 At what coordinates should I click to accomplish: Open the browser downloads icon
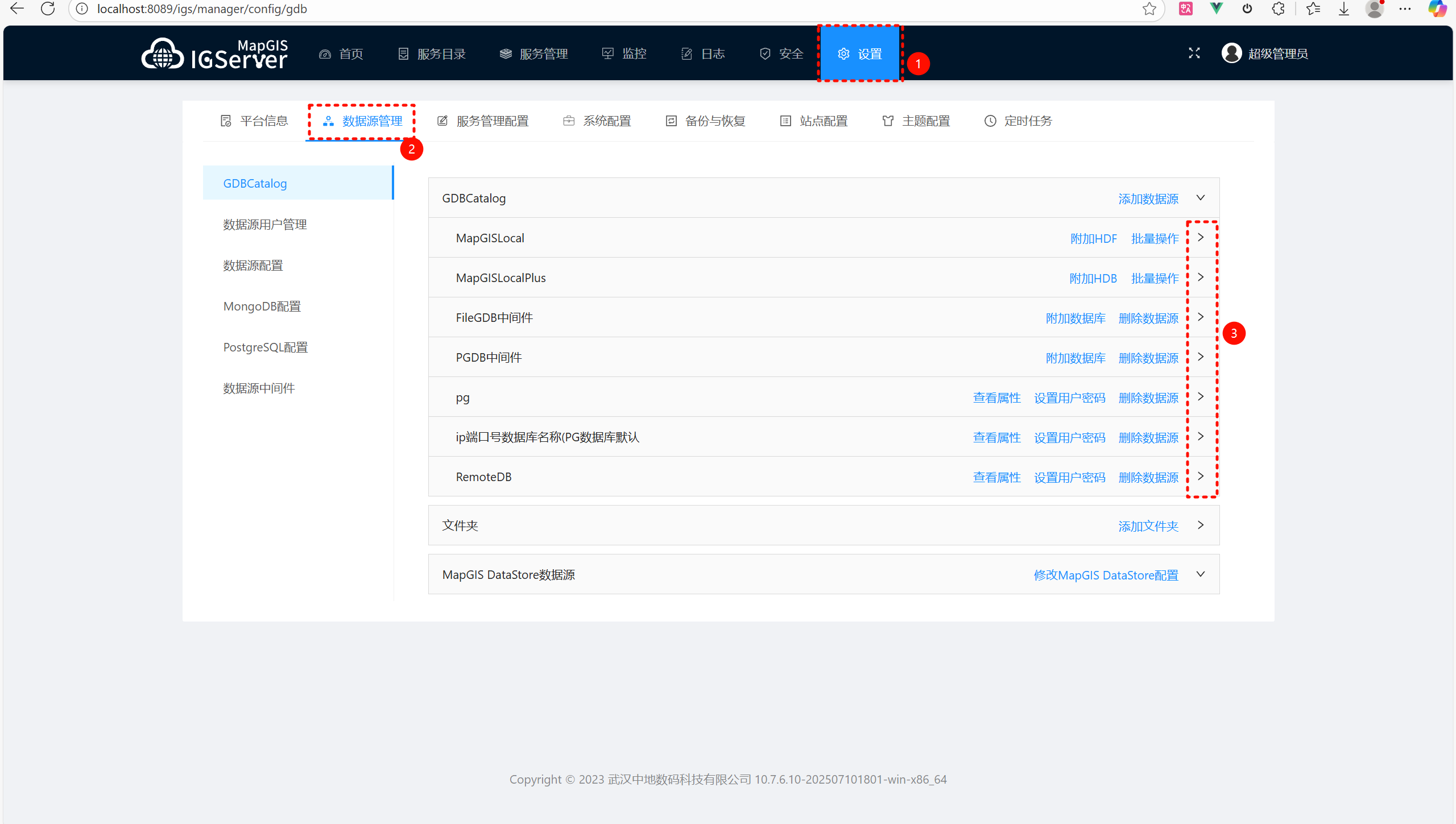[1343, 9]
